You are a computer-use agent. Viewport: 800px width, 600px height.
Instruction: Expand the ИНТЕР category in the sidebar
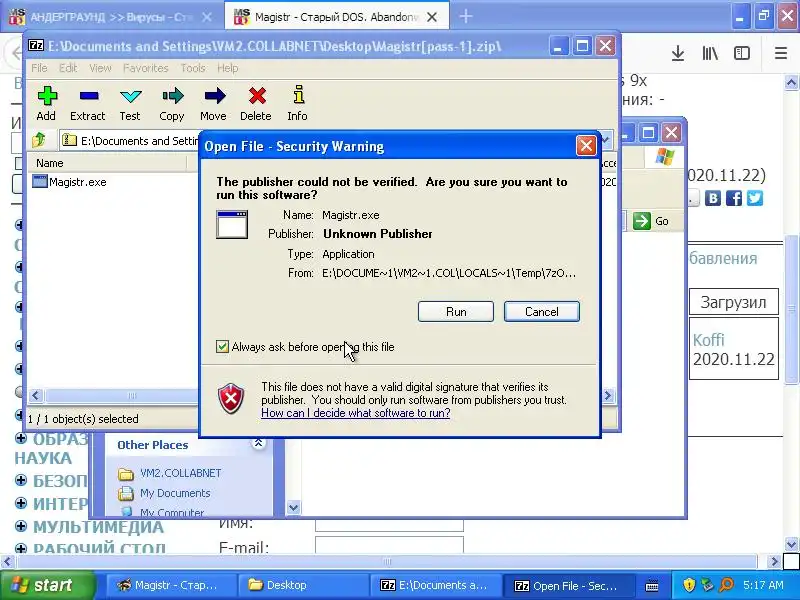tap(21, 503)
